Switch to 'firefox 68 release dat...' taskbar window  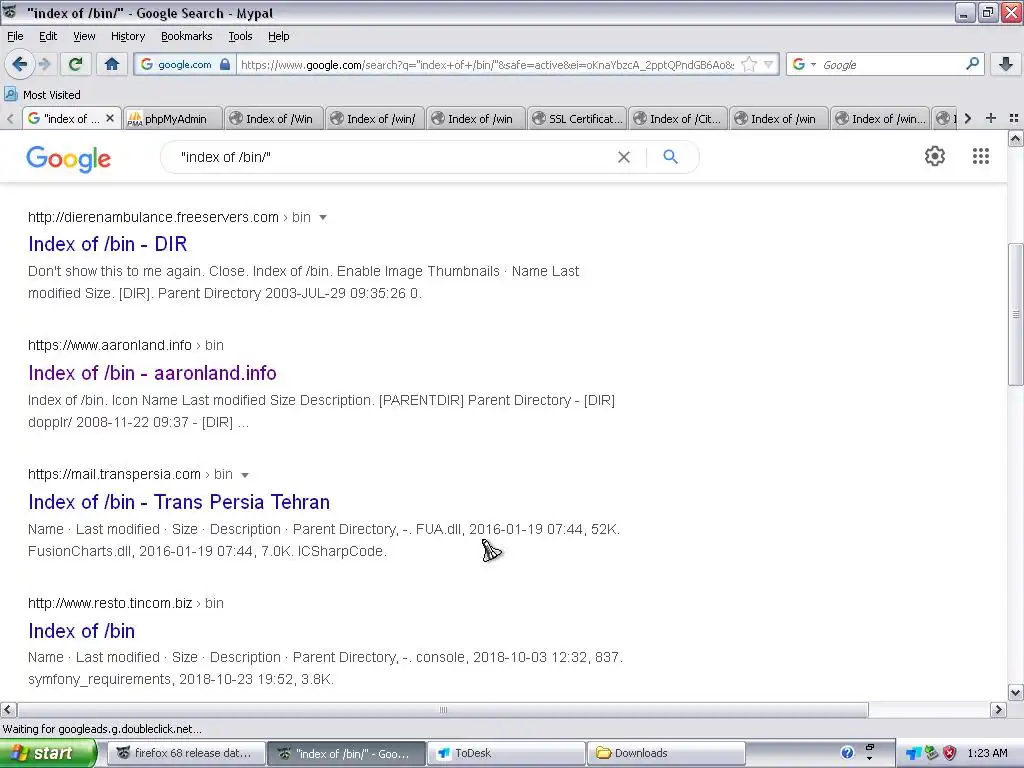click(186, 753)
